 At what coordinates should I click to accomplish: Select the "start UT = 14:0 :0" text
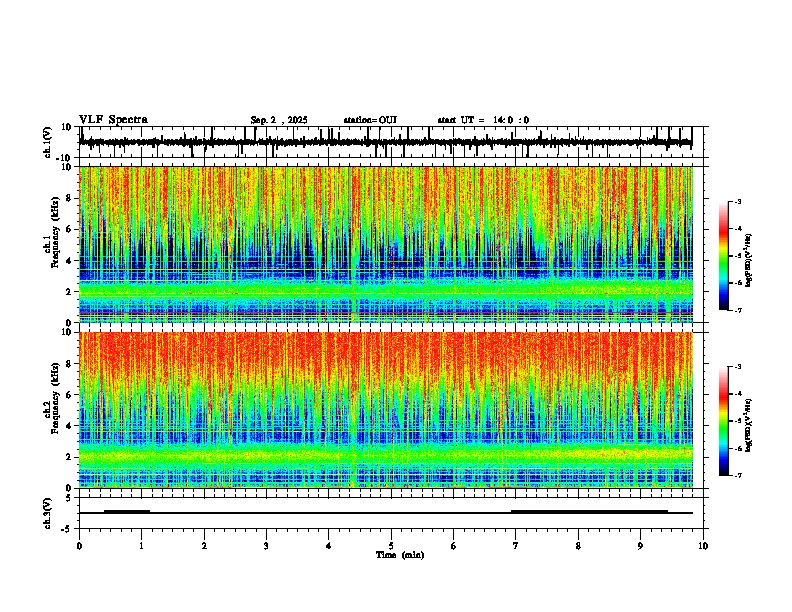pyautogui.click(x=483, y=120)
